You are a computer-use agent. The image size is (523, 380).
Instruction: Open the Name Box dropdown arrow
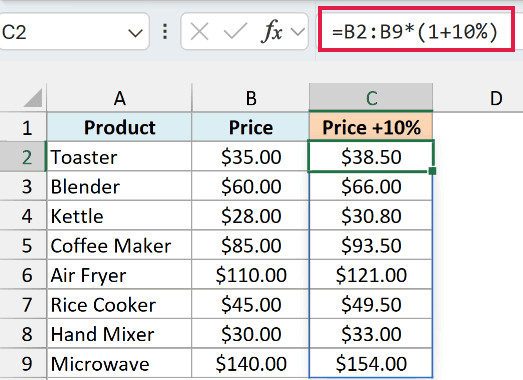pos(135,33)
